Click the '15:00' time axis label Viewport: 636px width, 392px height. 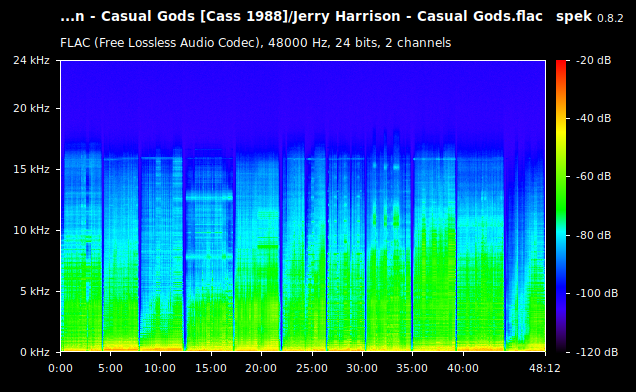coord(211,368)
